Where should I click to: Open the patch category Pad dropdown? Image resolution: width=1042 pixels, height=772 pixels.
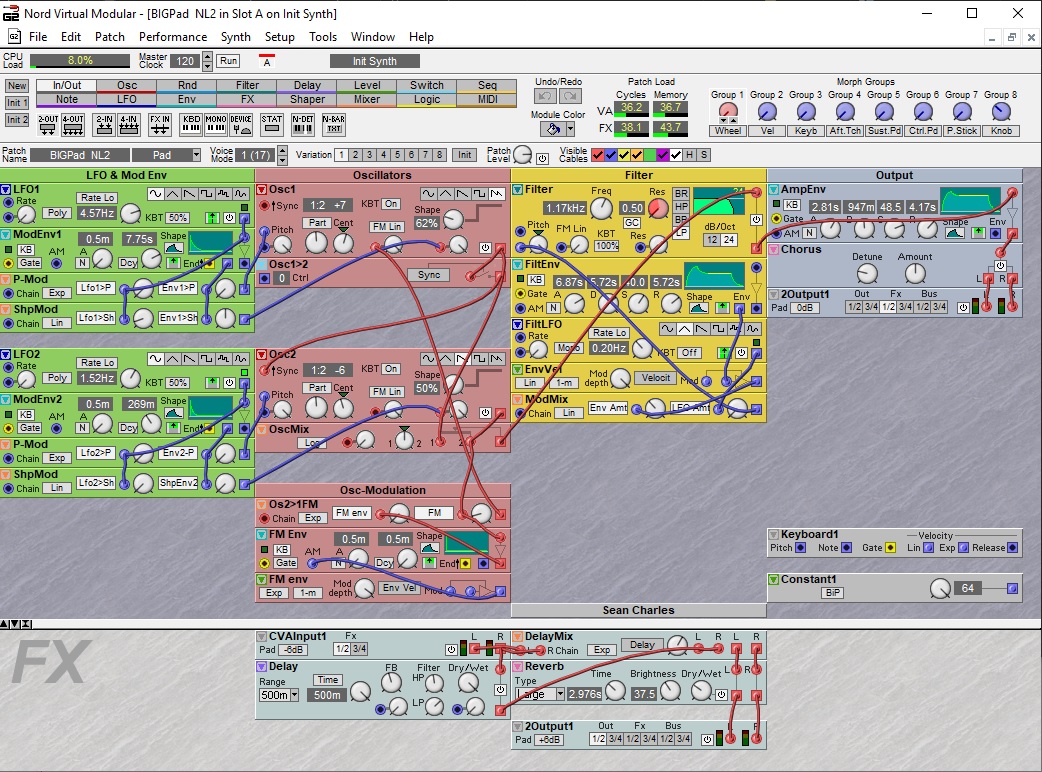pos(196,155)
